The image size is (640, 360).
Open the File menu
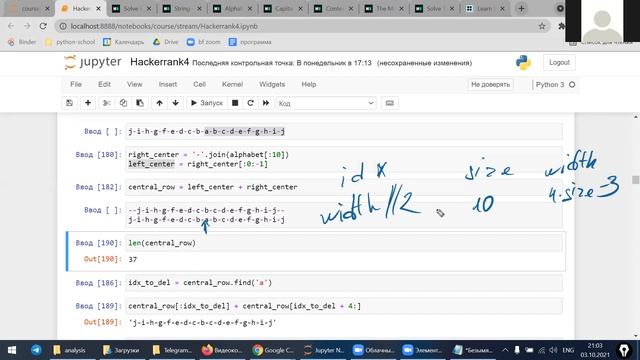pyautogui.click(x=76, y=84)
